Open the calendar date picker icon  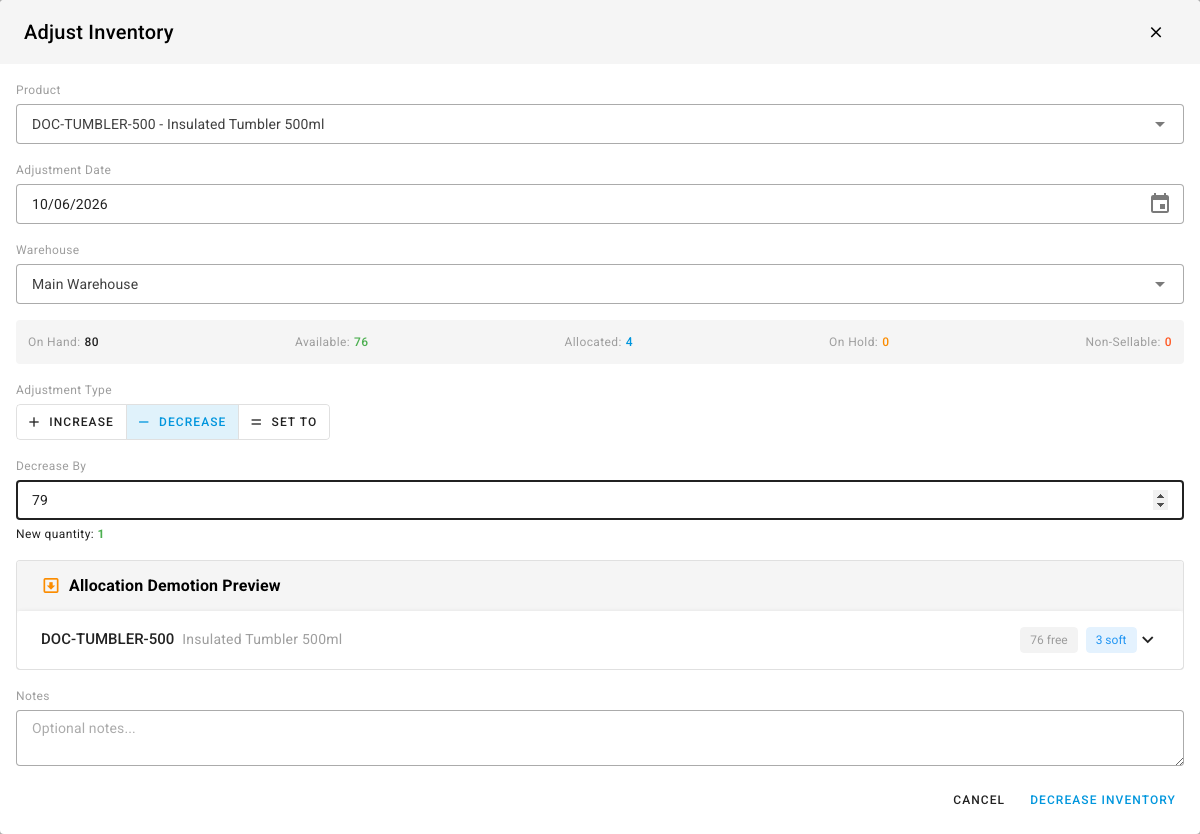(1160, 204)
